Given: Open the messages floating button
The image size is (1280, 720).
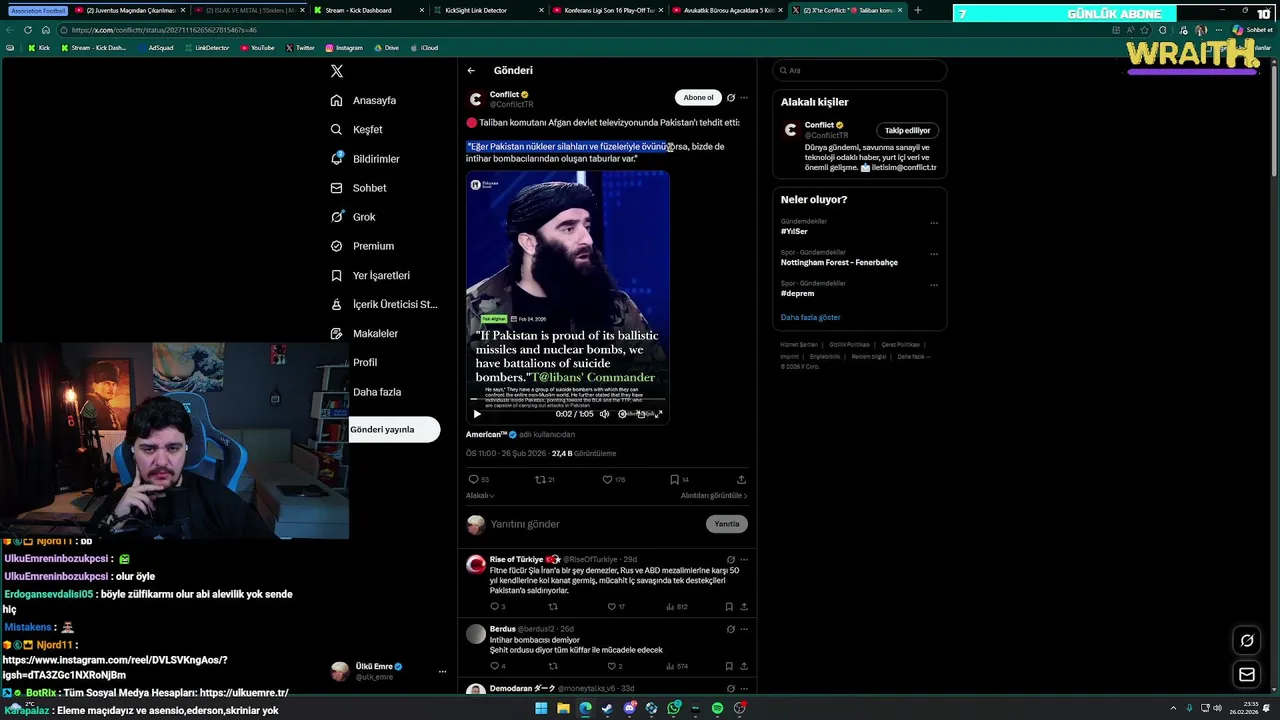Looking at the screenshot, I should (1247, 675).
